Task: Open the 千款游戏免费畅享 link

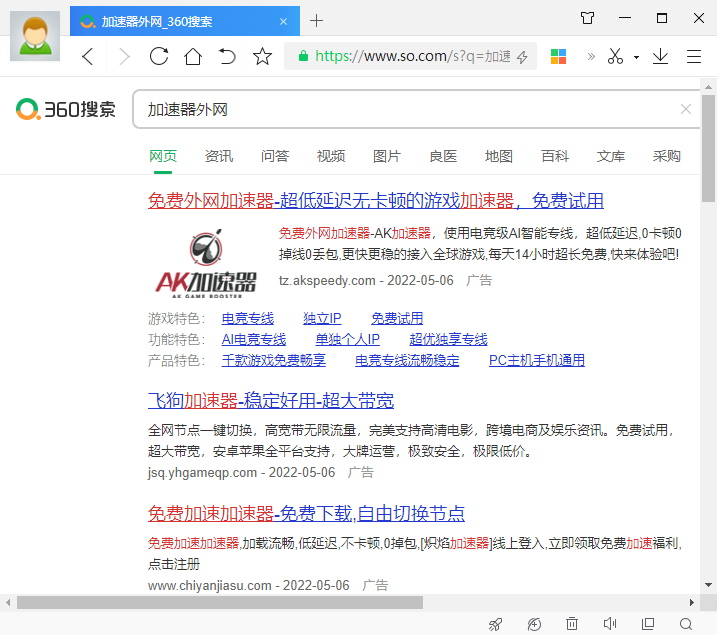Action: click(x=273, y=360)
